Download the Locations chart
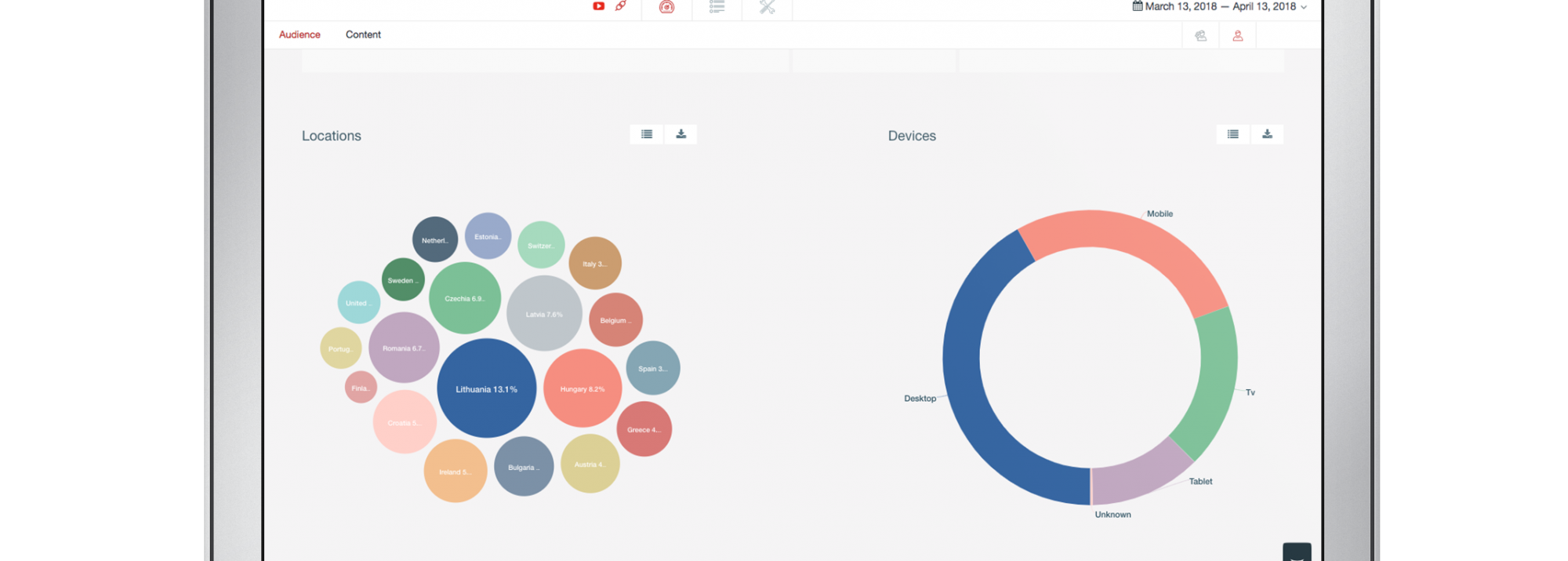The image size is (1568, 561). (681, 134)
